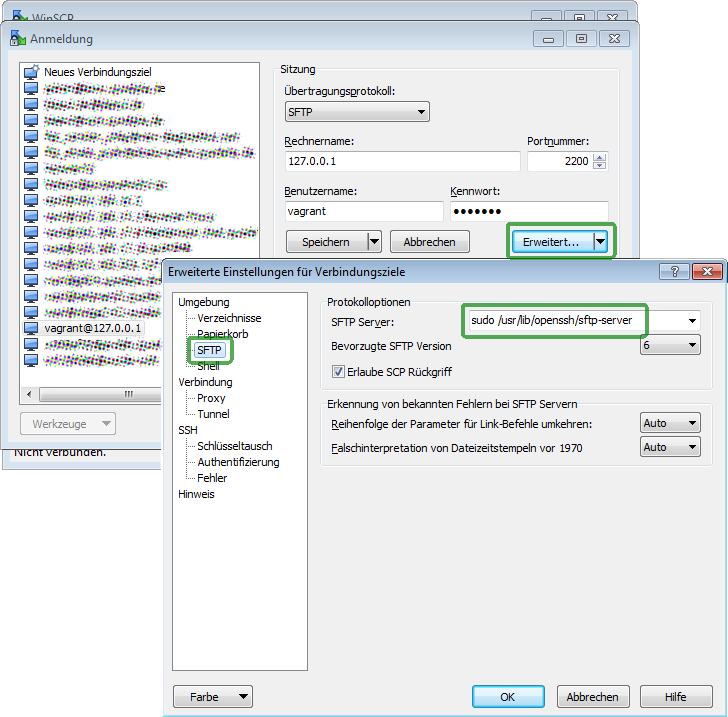
Task: Open the Bevorzugte SFTP Version dropdown
Action: coord(670,345)
